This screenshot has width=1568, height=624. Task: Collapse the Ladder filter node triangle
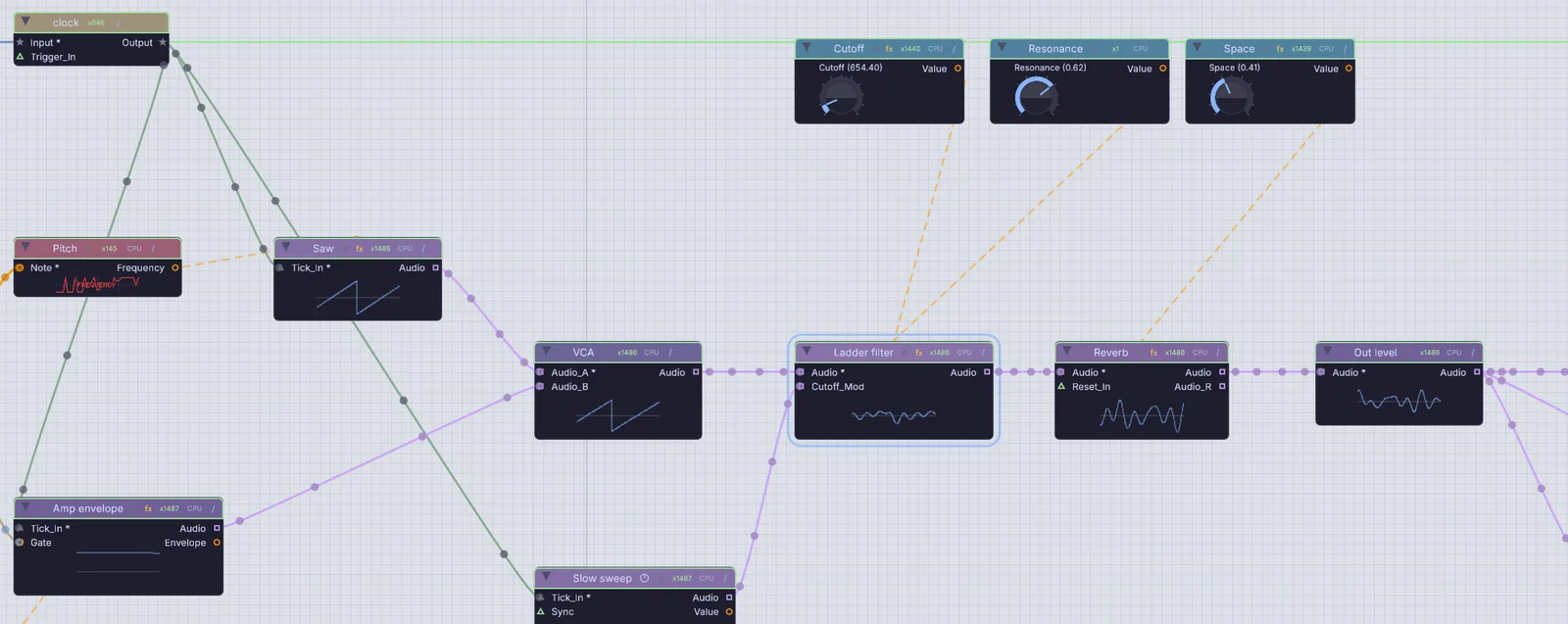(807, 352)
